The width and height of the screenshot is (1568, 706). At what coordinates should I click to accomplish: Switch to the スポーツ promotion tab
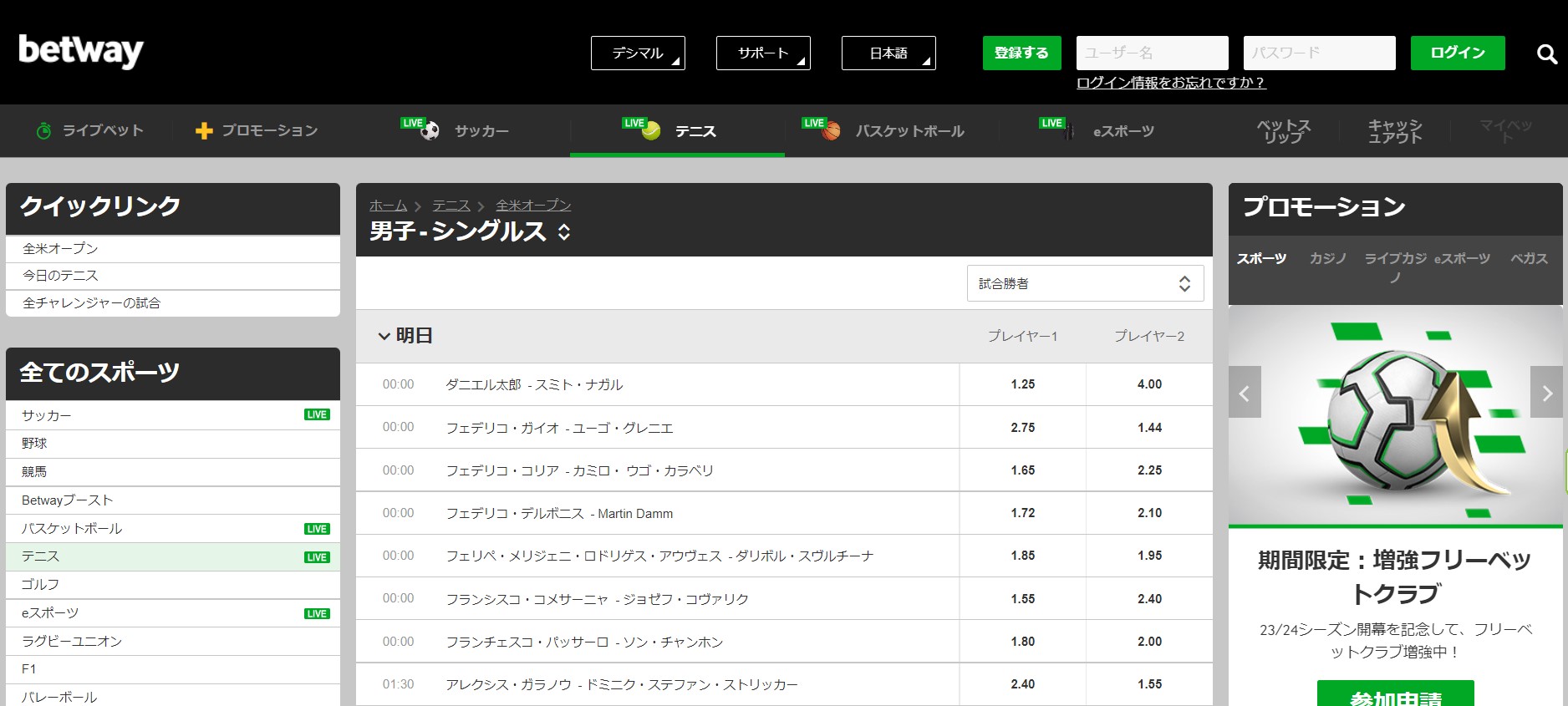point(1261,258)
